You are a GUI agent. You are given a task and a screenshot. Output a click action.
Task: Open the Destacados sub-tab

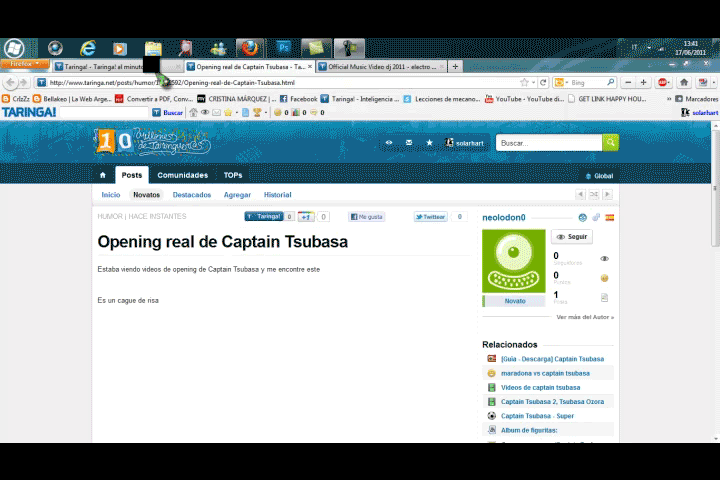click(192, 195)
